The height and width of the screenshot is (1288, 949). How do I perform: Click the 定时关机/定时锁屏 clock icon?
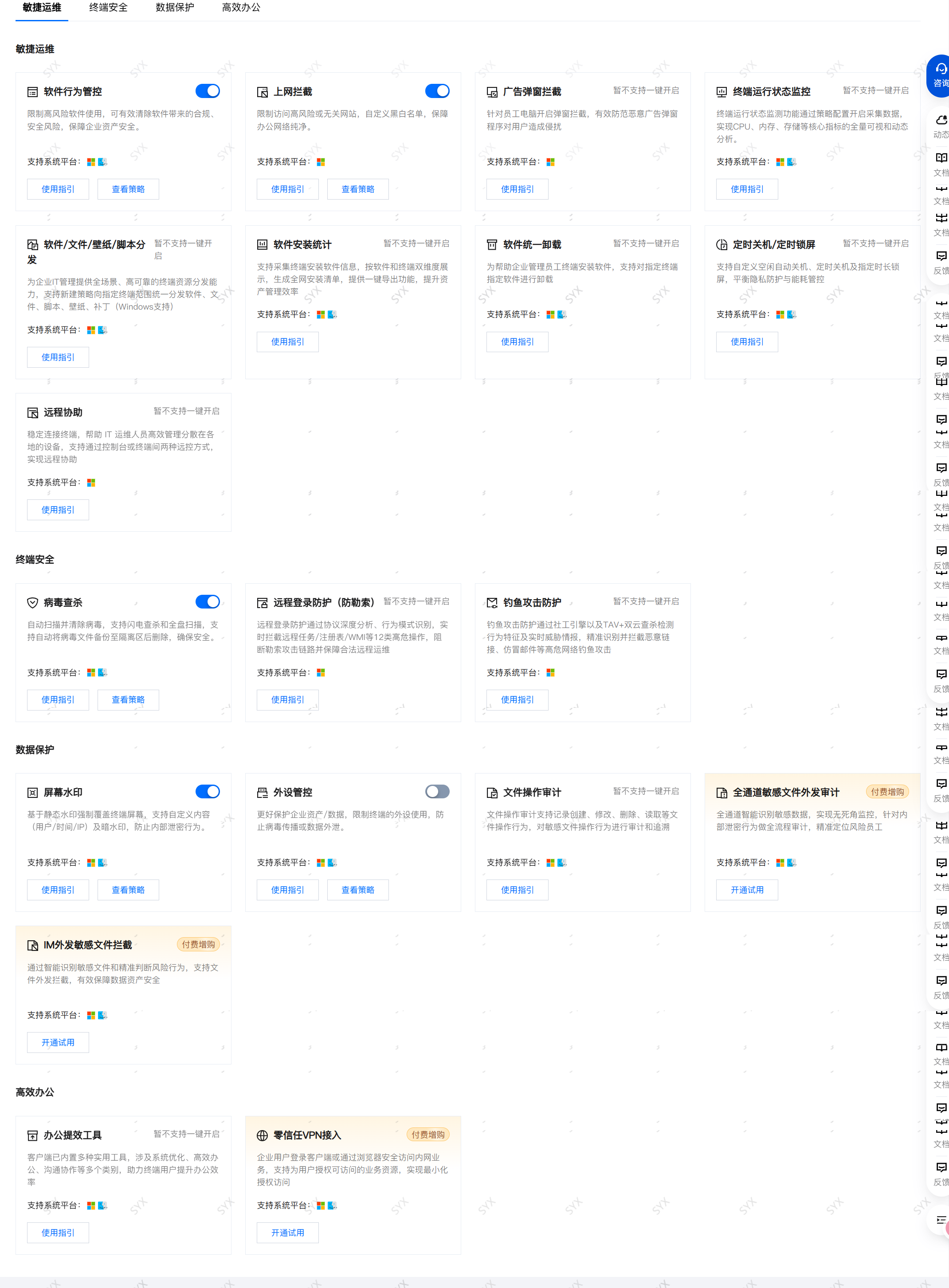tap(722, 245)
